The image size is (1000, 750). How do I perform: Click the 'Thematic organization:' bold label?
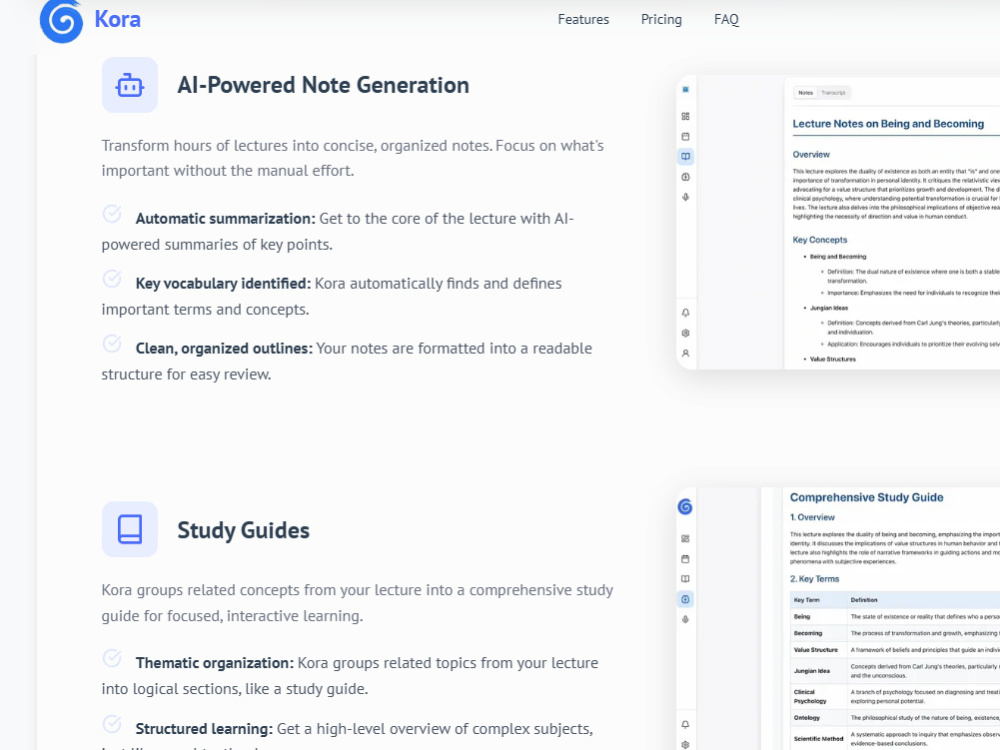214,663
